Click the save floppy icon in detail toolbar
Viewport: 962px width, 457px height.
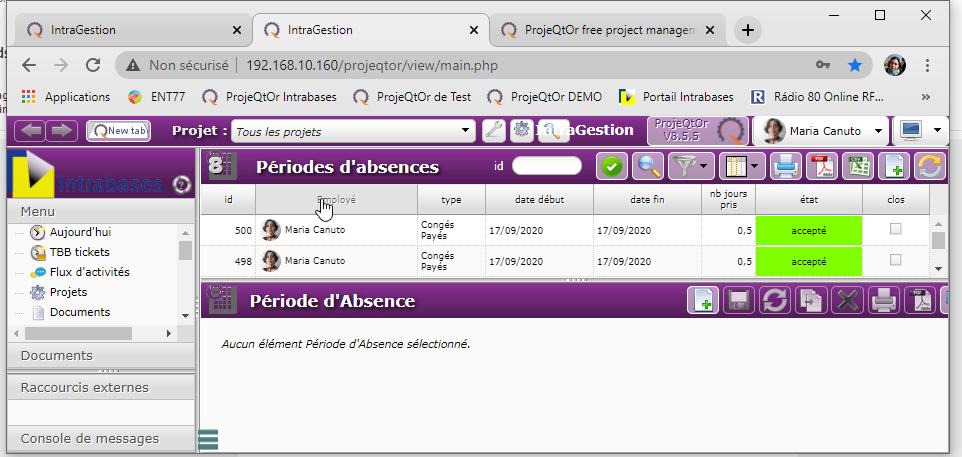(739, 301)
